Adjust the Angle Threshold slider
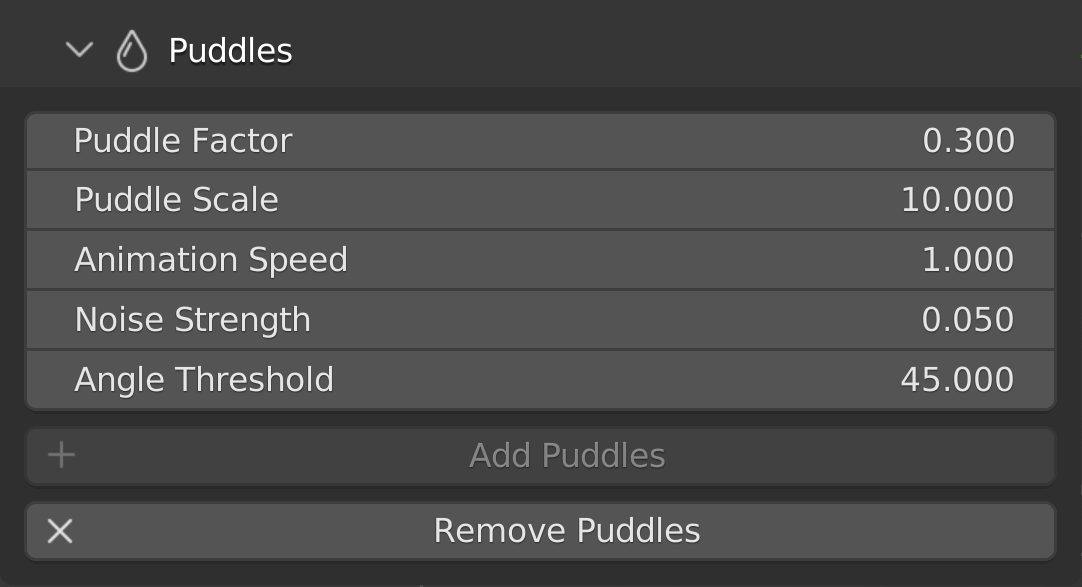The width and height of the screenshot is (1082, 587). click(540, 379)
